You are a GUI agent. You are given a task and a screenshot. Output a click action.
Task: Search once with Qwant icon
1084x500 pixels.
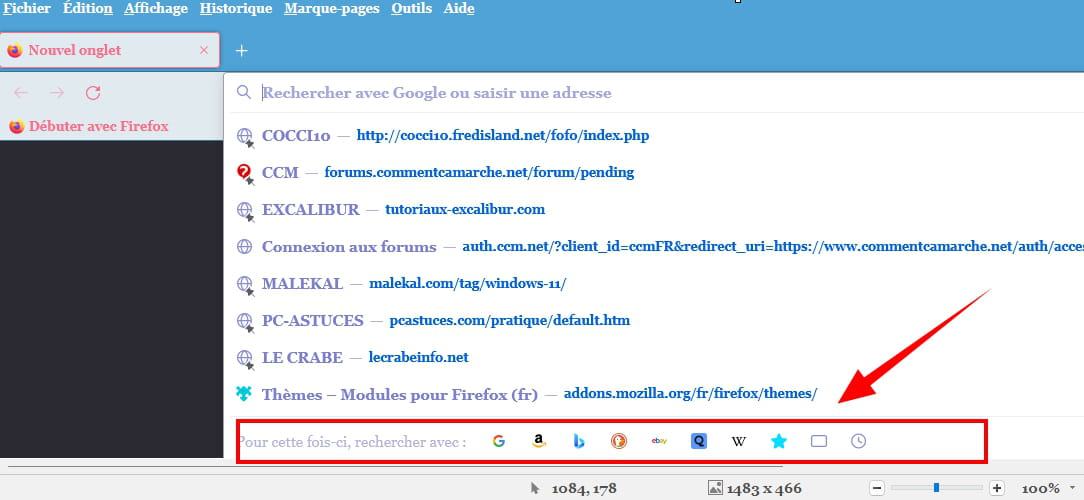point(699,441)
